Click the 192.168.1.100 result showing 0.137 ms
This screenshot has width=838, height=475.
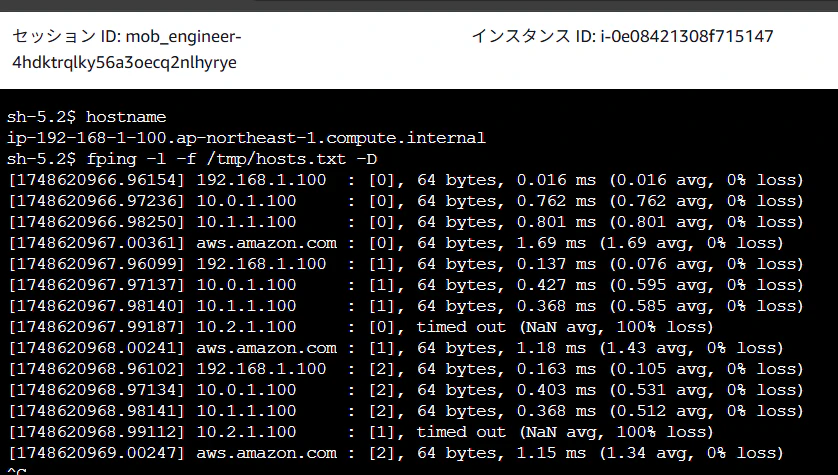(406, 264)
